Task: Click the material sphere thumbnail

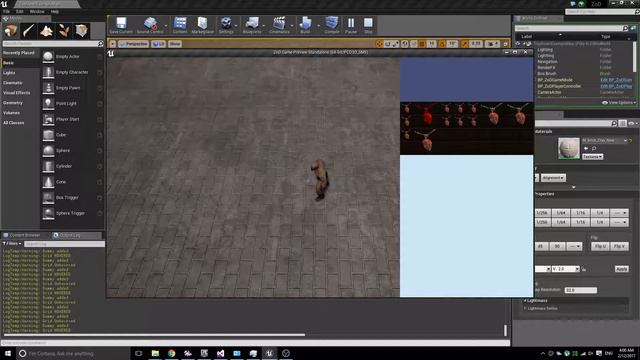Action: [x=569, y=149]
